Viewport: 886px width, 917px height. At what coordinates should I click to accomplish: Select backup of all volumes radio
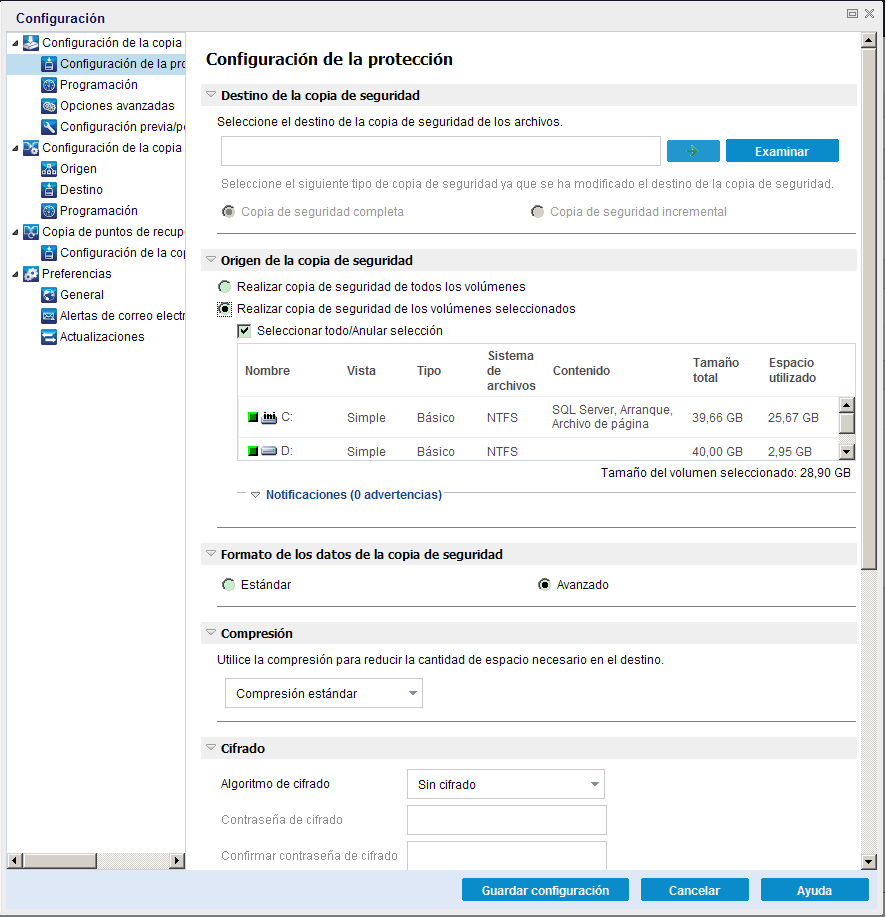tap(225, 287)
